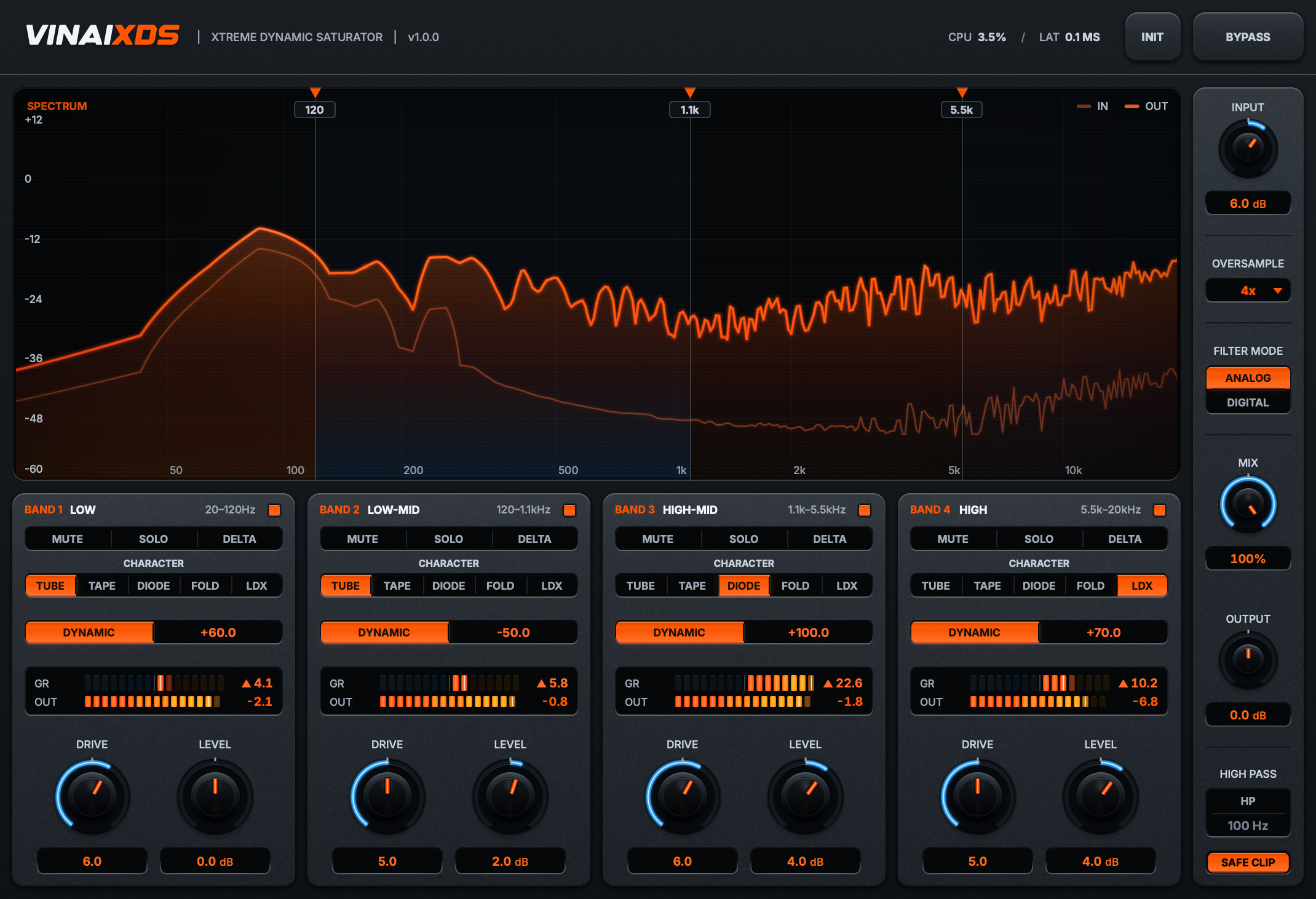The width and height of the screenshot is (1316, 899).
Task: Toggle Band 4 HIGH enable square indicator
Action: point(1160,510)
